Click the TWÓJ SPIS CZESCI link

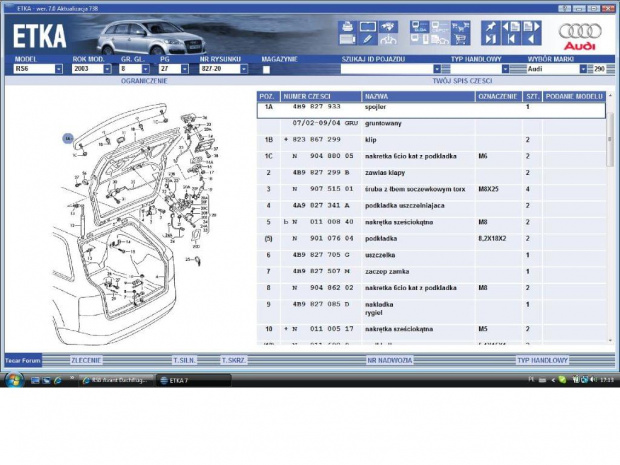[x=462, y=81]
